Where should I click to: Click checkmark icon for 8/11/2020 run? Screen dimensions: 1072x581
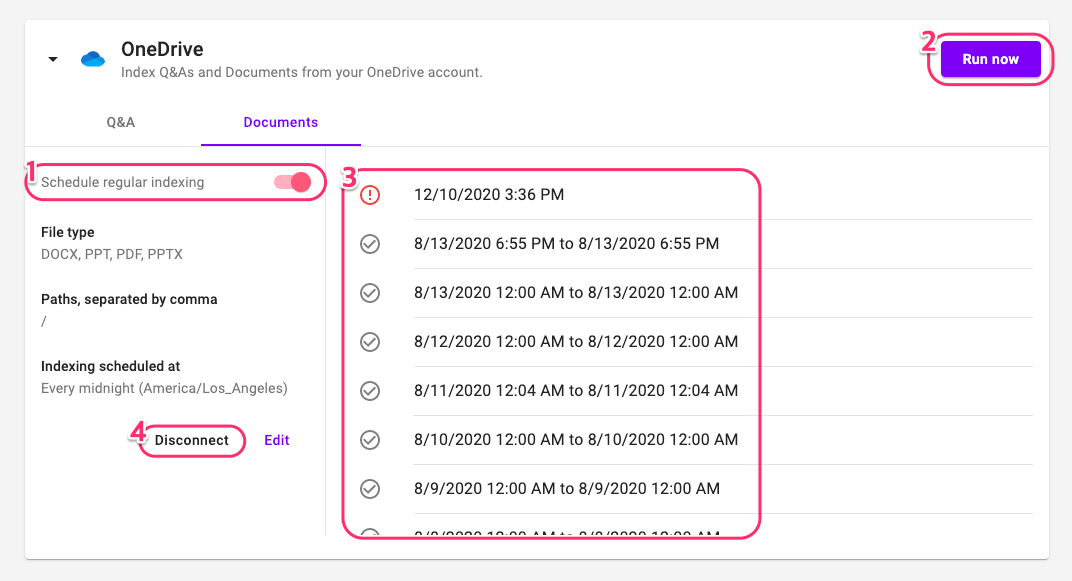point(370,391)
